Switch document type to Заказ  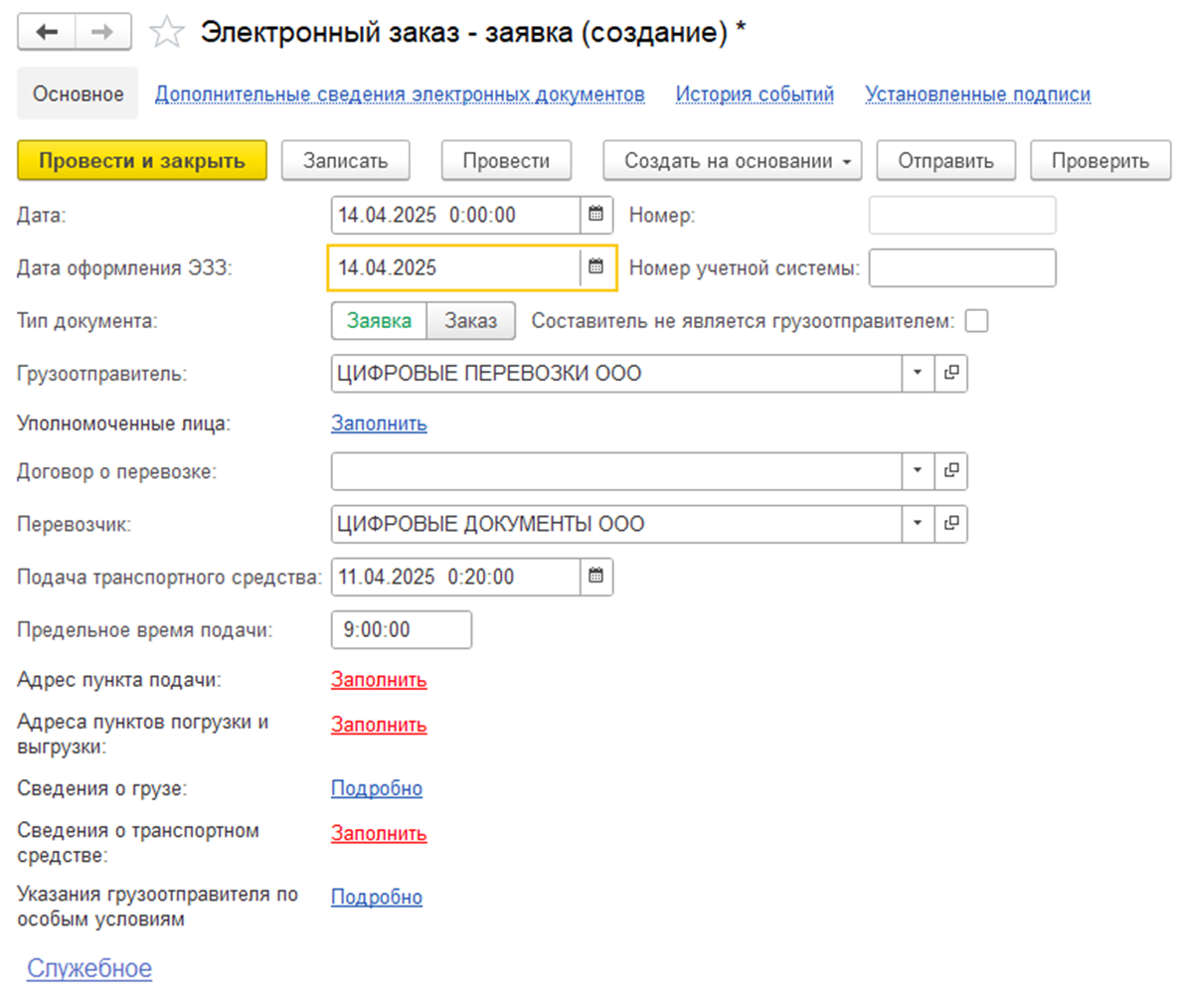tap(471, 321)
